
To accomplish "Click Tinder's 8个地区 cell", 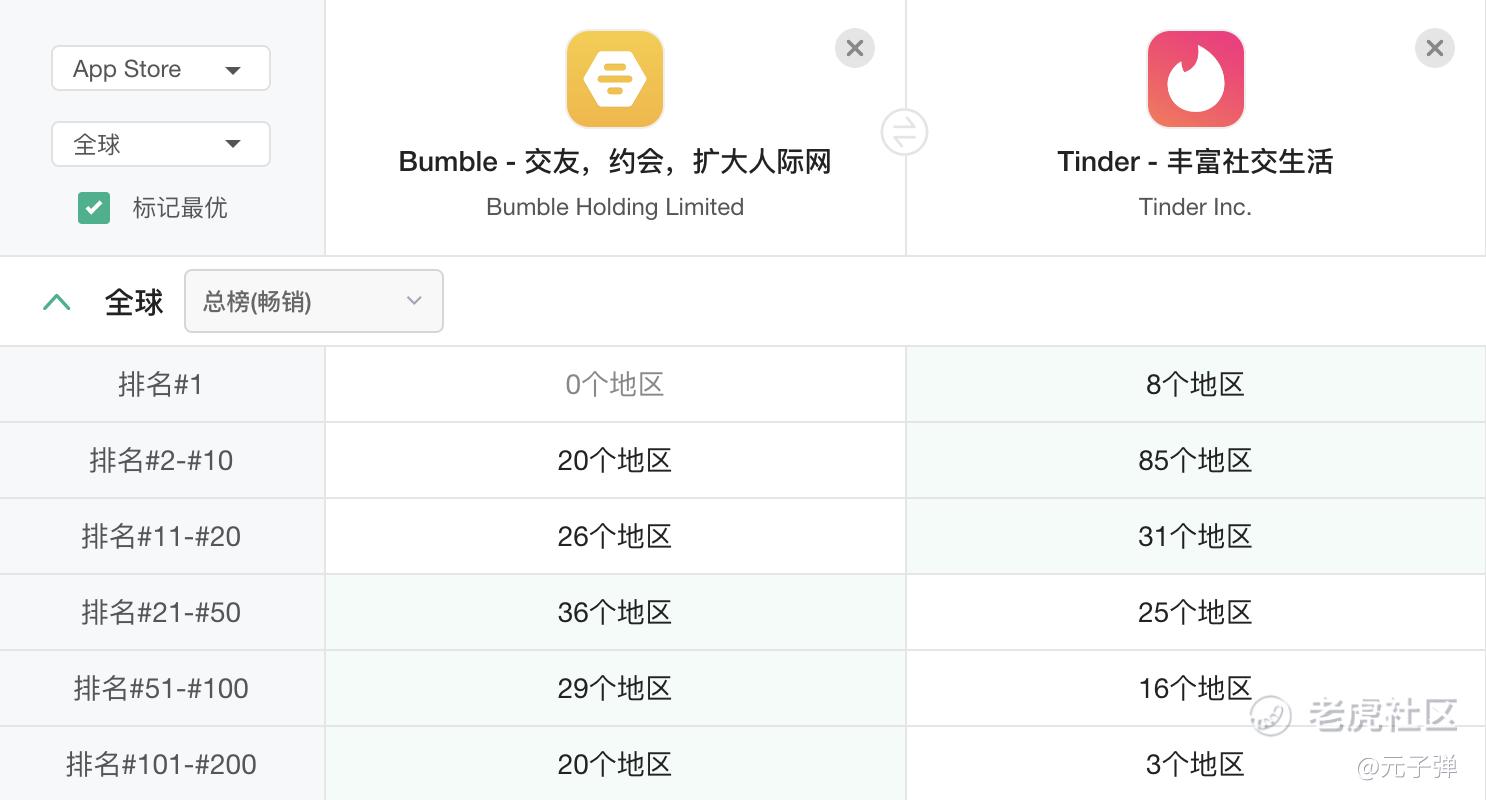I will (x=1195, y=384).
